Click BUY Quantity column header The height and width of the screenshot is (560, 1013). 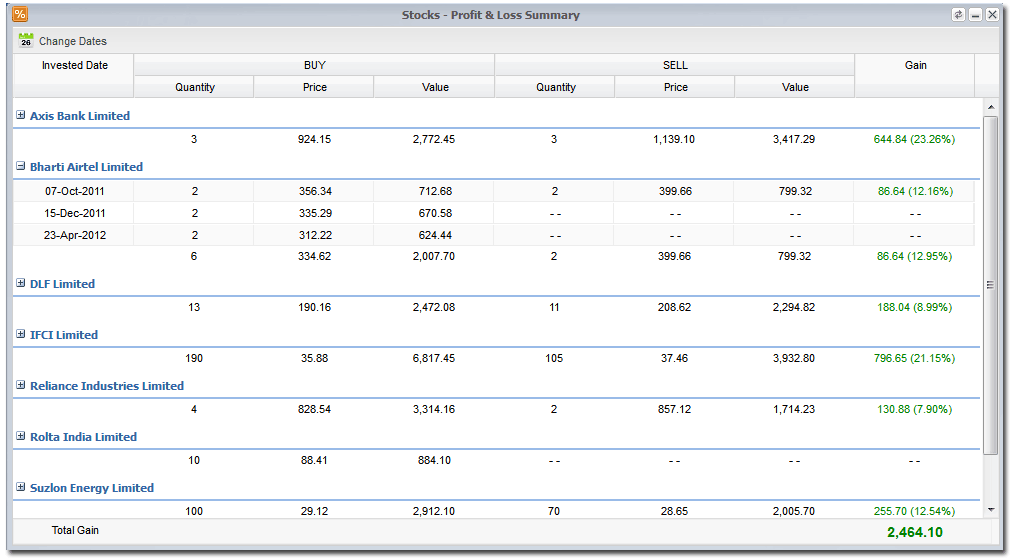(194, 87)
